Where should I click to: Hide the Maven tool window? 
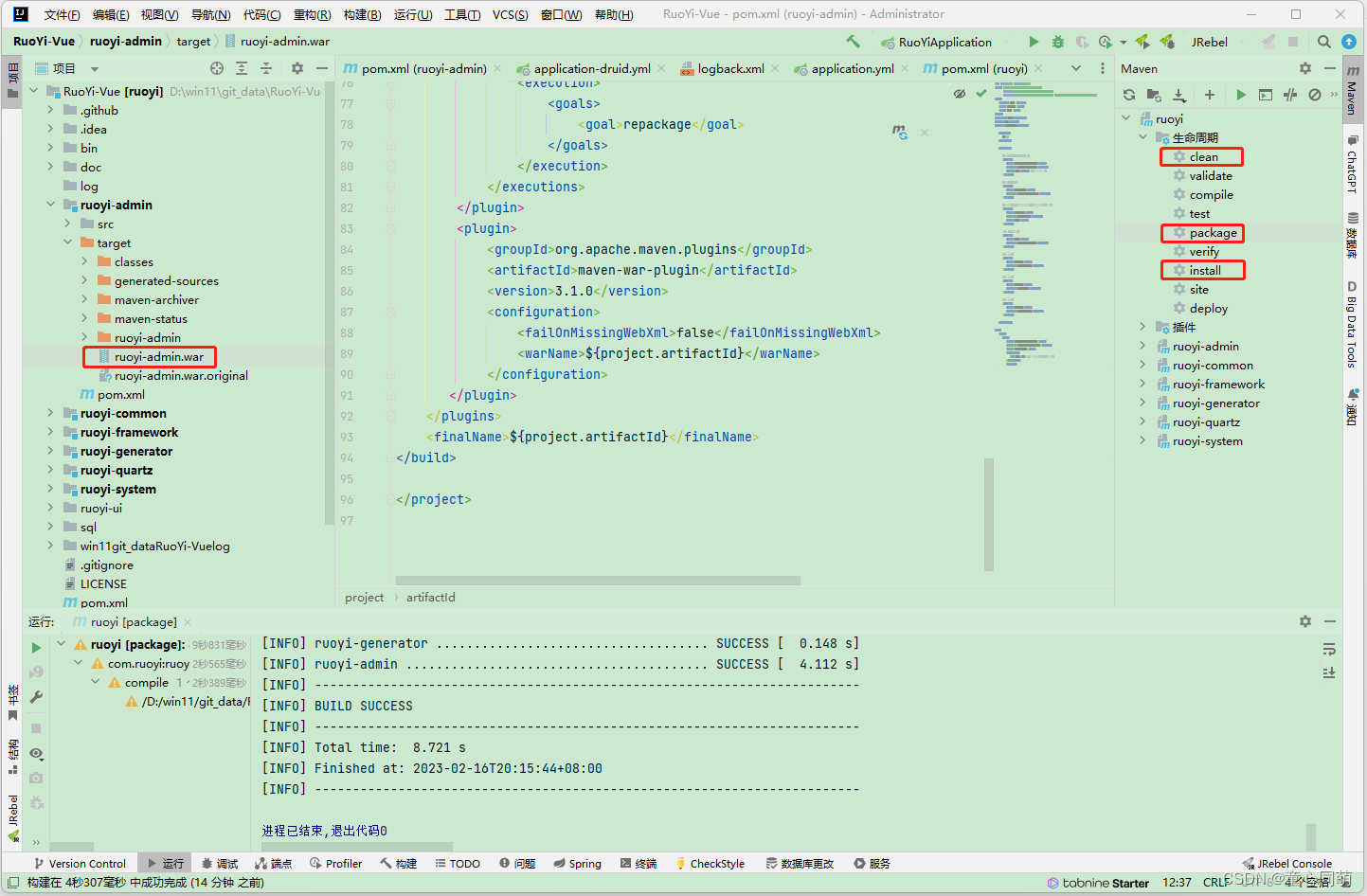tap(1330, 68)
